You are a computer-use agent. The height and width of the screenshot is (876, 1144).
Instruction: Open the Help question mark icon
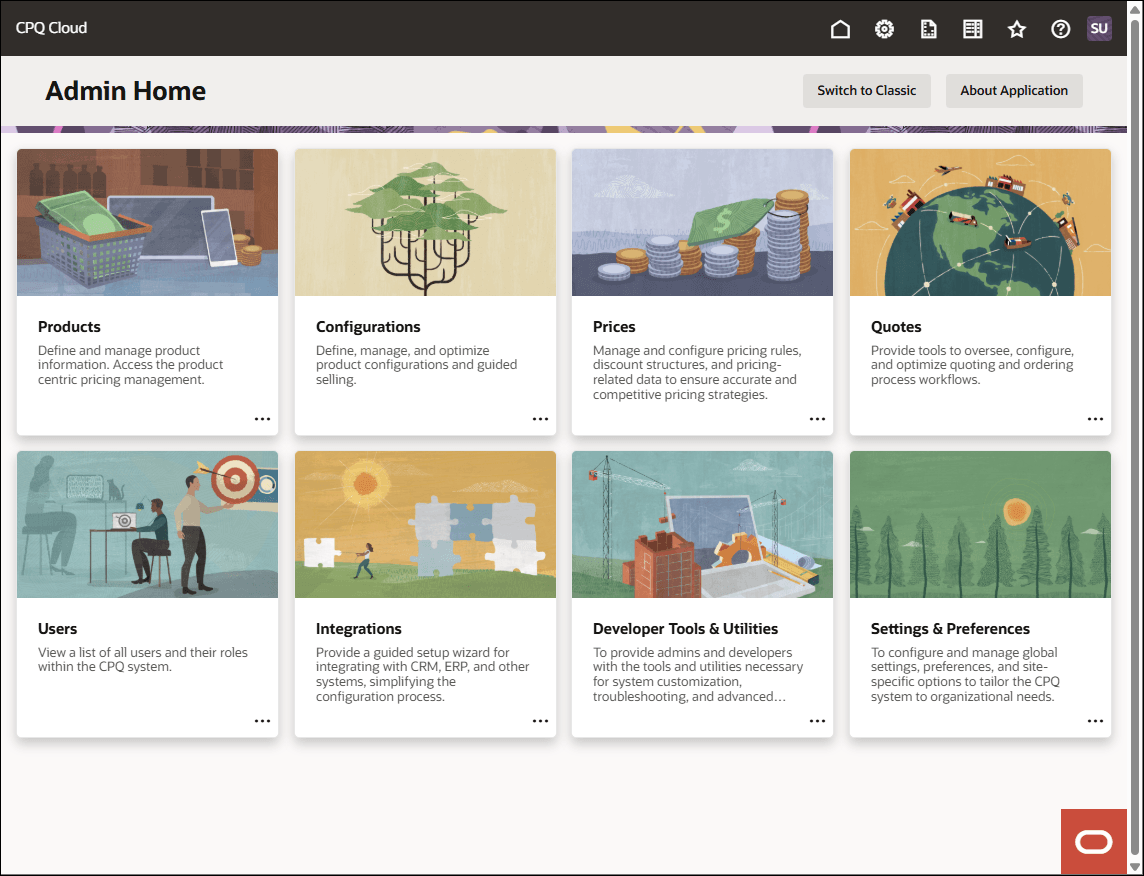(x=1061, y=29)
